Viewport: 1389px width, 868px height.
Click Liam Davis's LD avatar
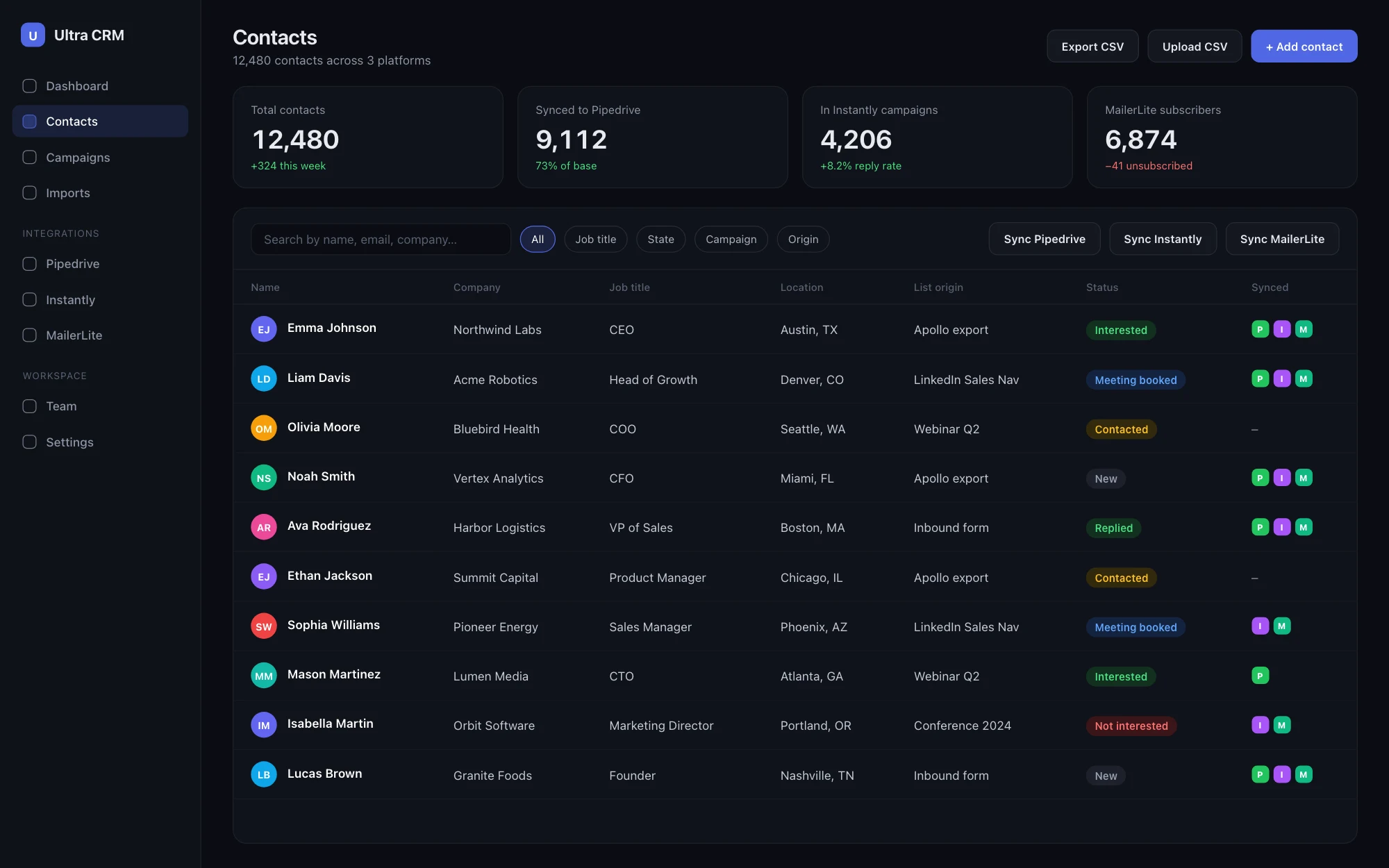pyautogui.click(x=264, y=378)
